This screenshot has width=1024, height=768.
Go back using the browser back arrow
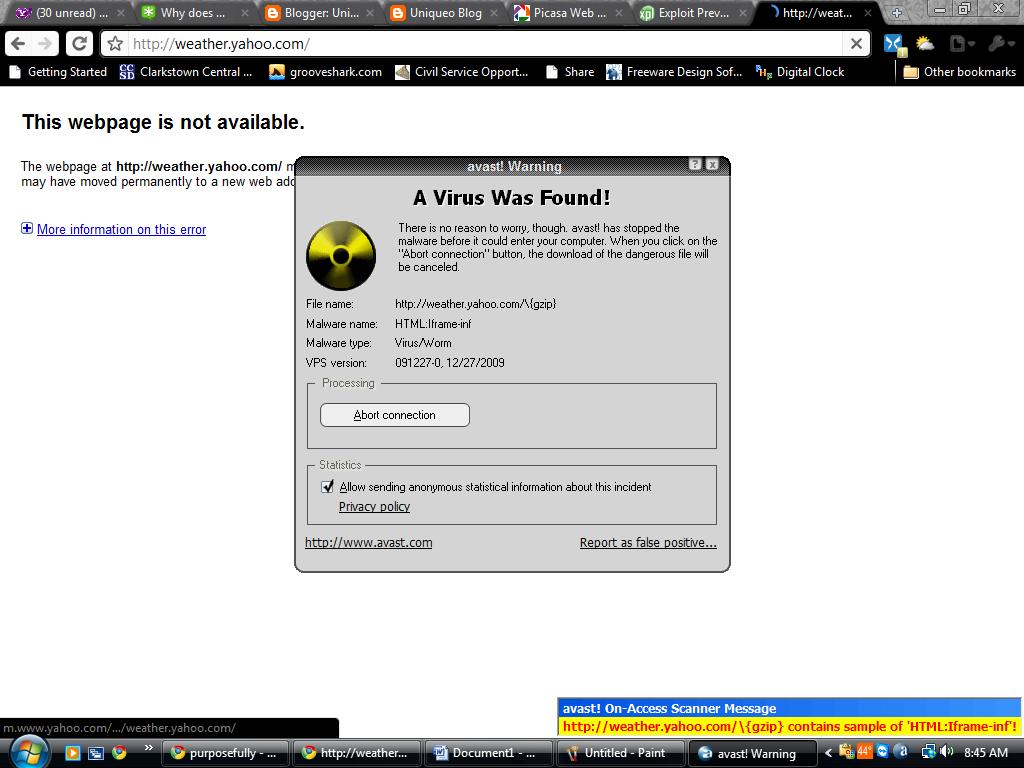coord(18,44)
